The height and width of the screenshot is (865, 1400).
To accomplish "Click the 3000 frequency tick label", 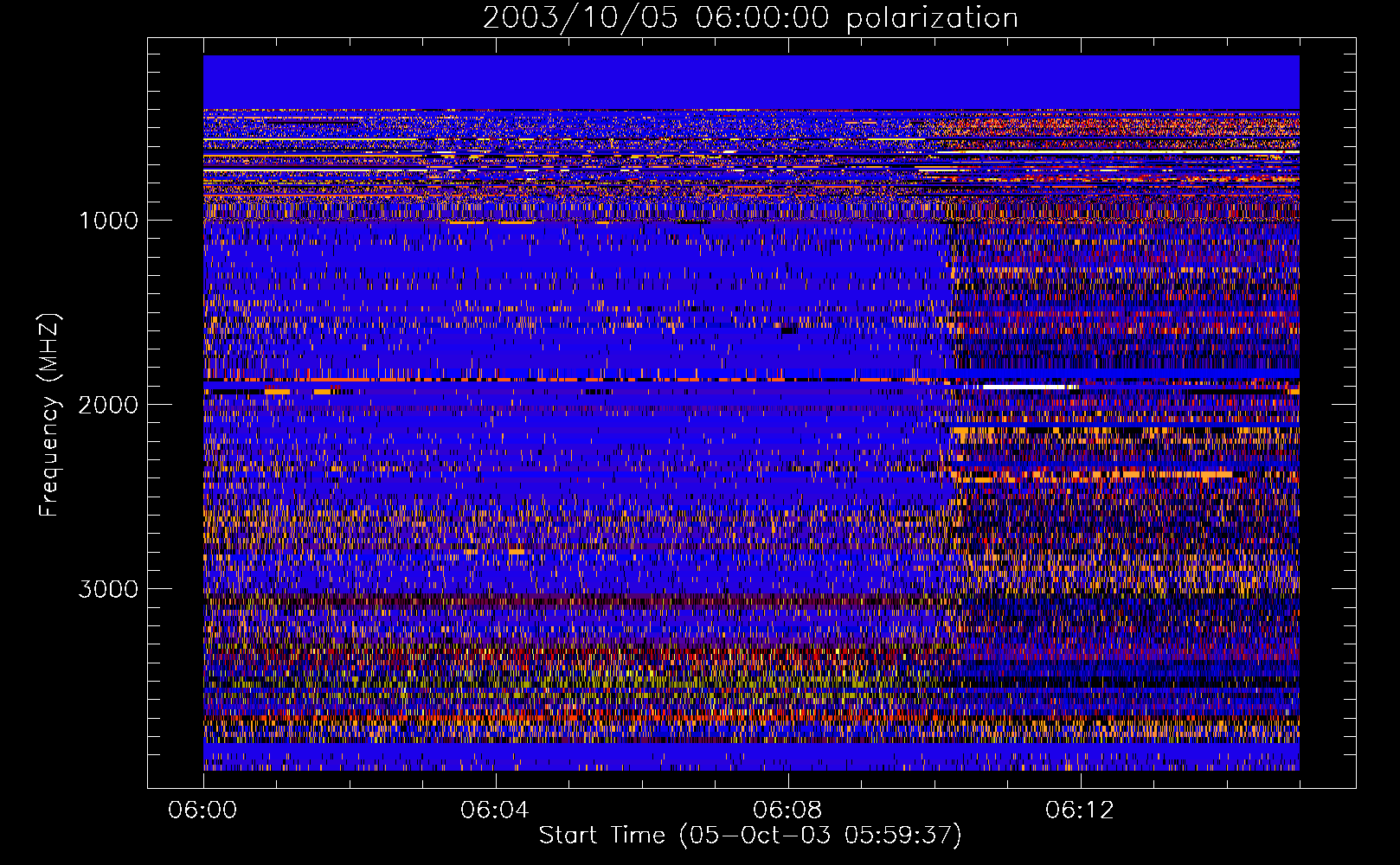I will (x=108, y=589).
